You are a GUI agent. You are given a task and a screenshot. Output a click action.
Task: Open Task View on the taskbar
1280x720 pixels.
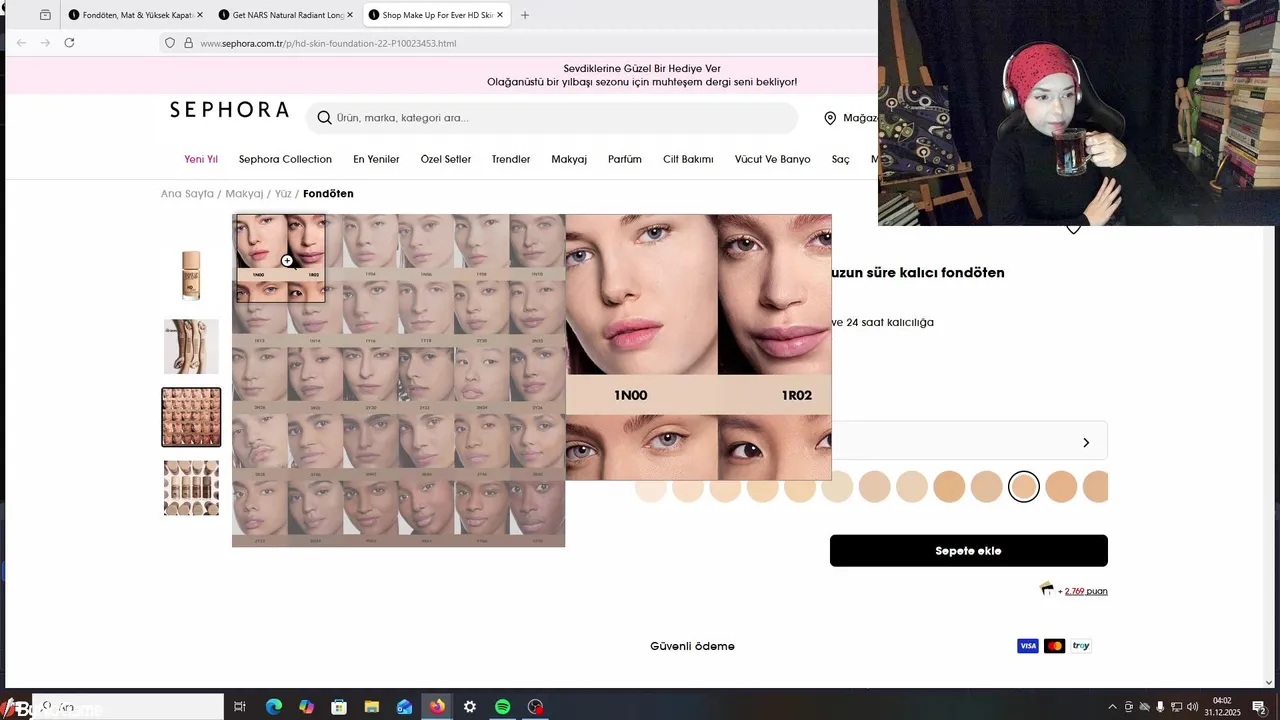(240, 707)
